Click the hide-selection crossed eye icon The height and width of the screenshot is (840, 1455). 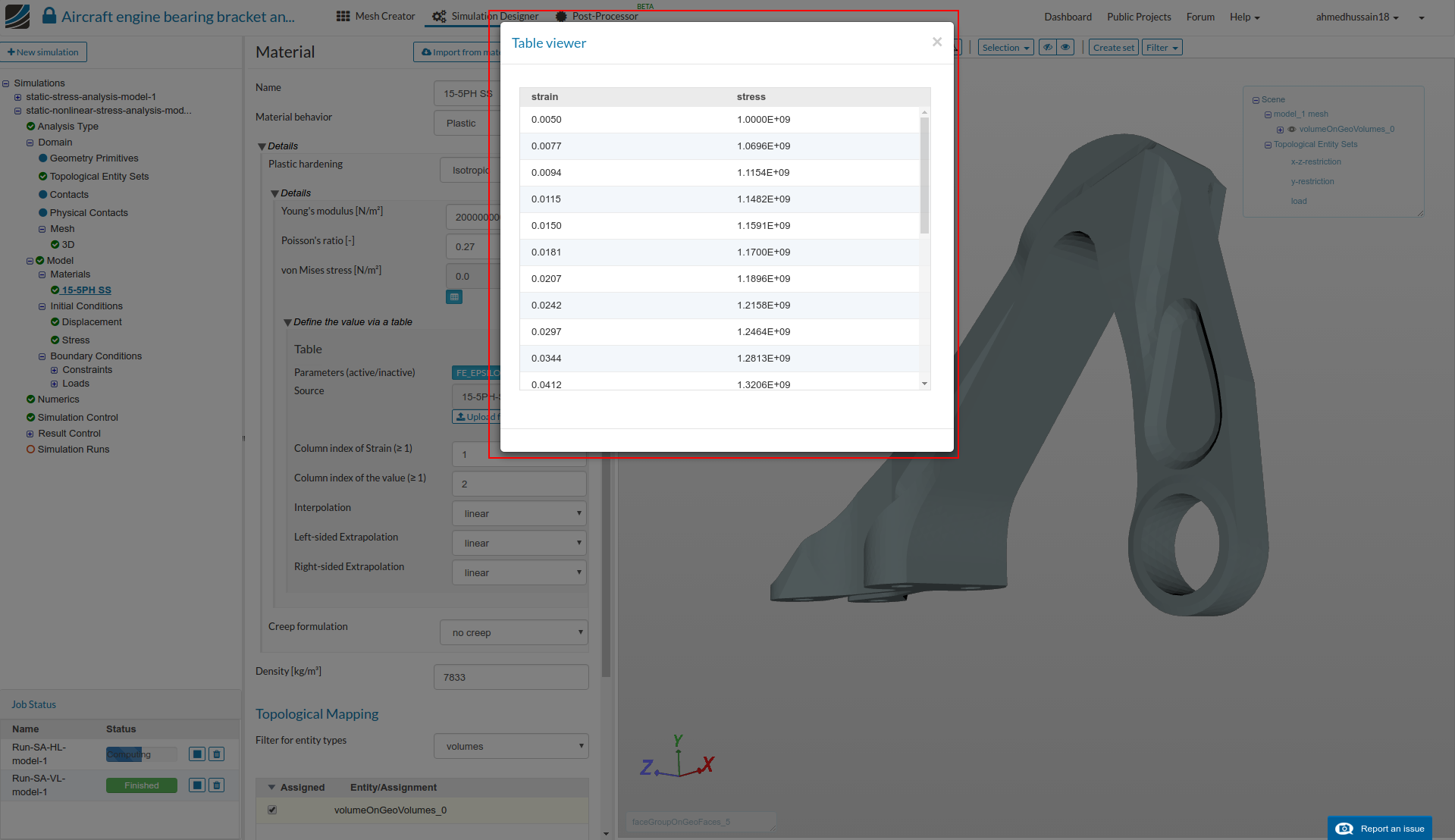coord(1048,48)
